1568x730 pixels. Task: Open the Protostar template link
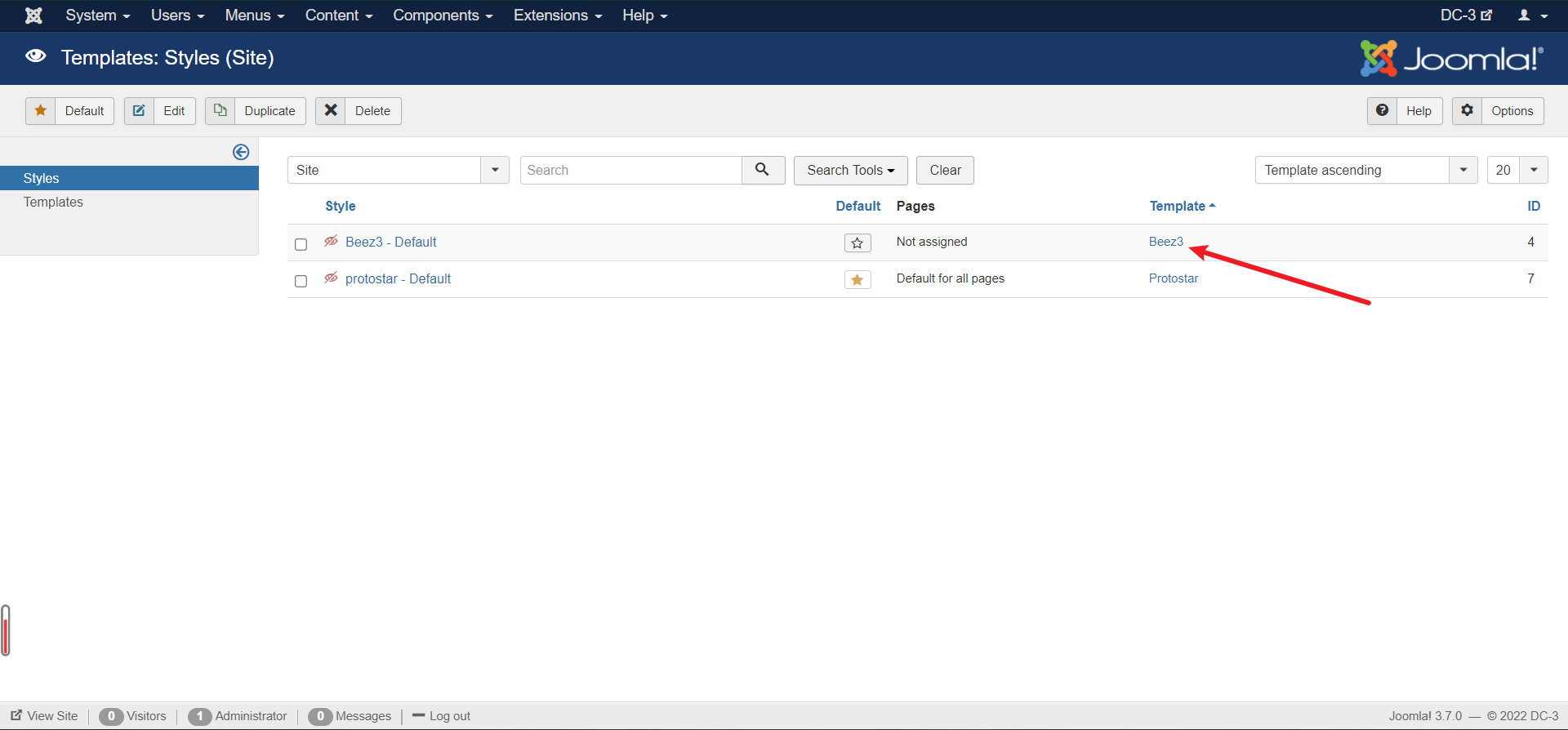tap(1174, 278)
